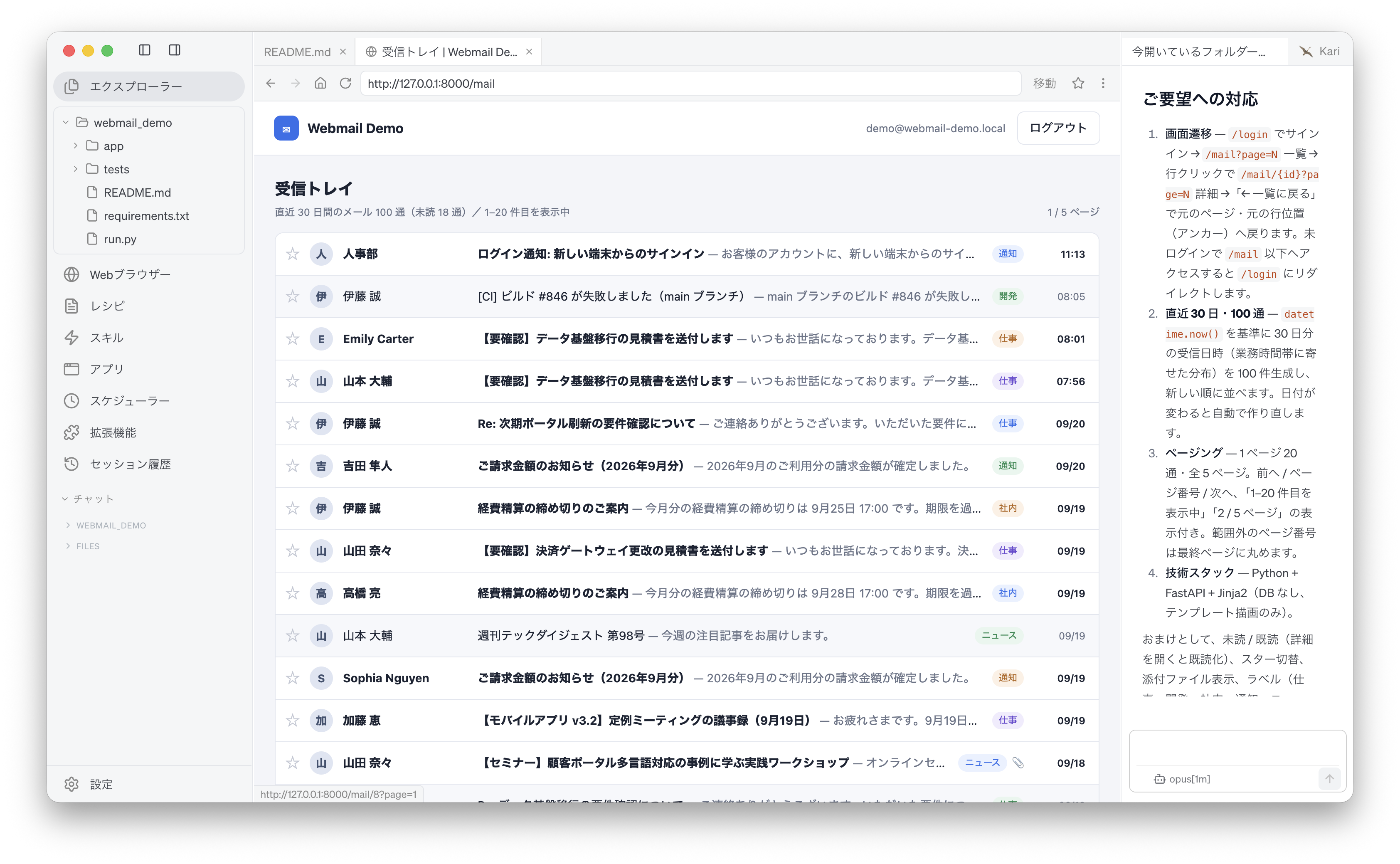
Task: Open the スキル sidebar item
Action: point(149,338)
